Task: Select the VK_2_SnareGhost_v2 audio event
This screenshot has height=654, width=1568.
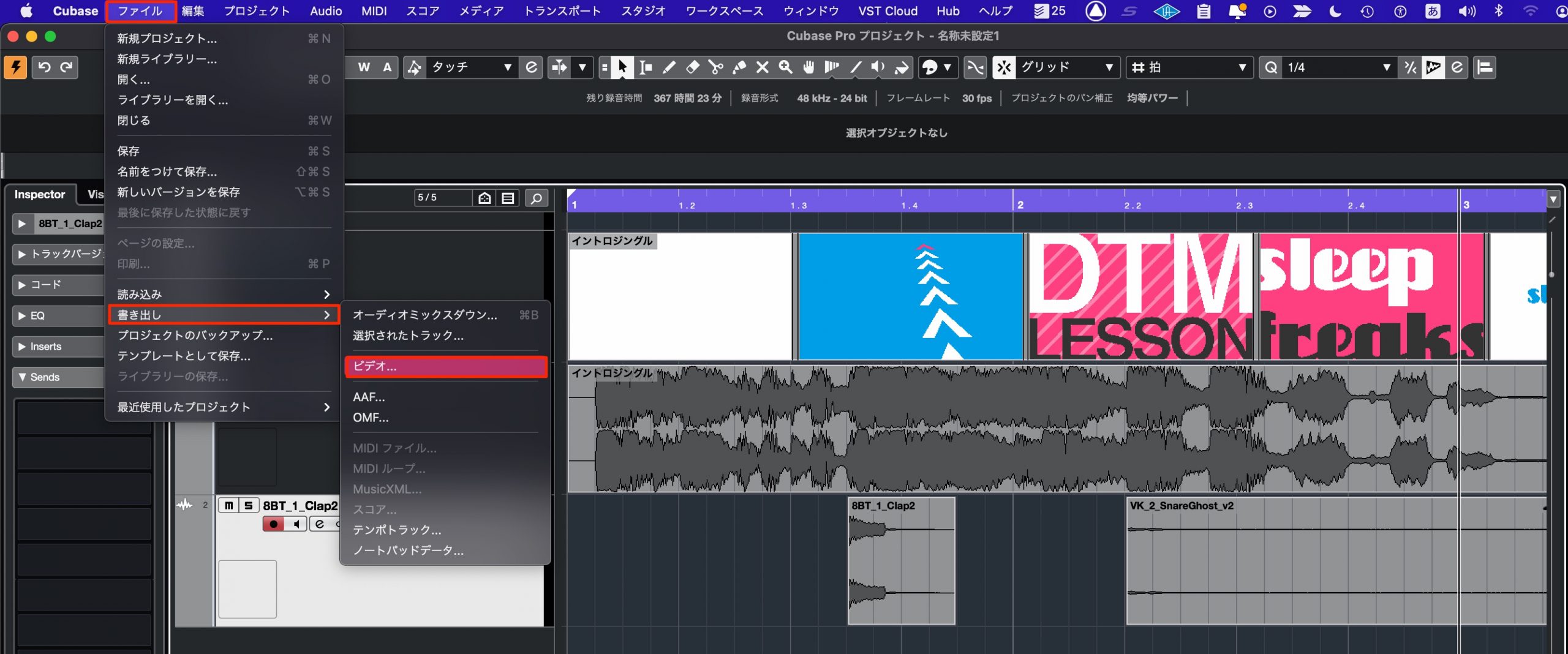Action: pyautogui.click(x=1335, y=561)
